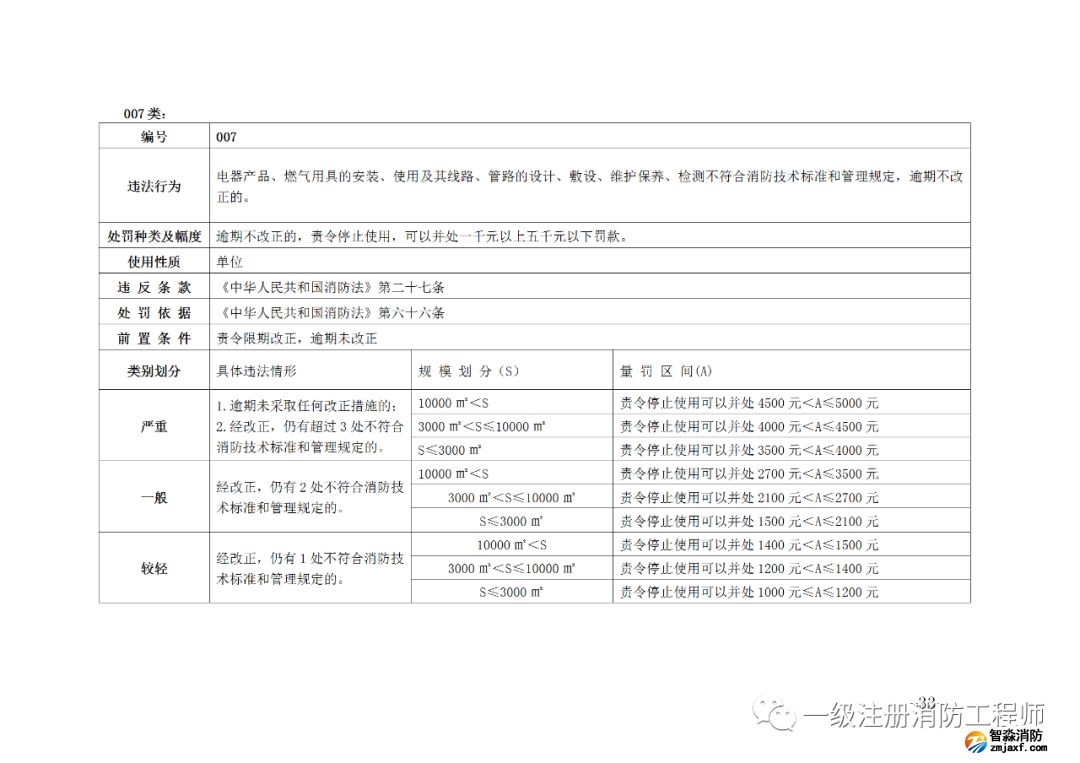Select the 一般 category cell
1080x763 pixels.
click(x=154, y=497)
